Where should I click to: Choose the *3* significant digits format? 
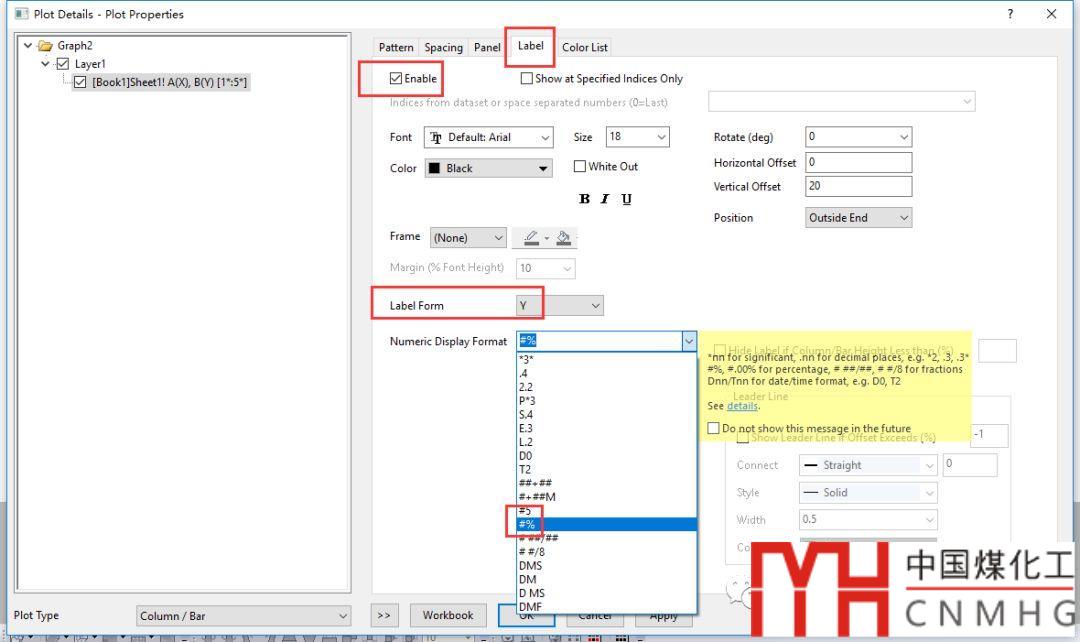pyautogui.click(x=607, y=360)
